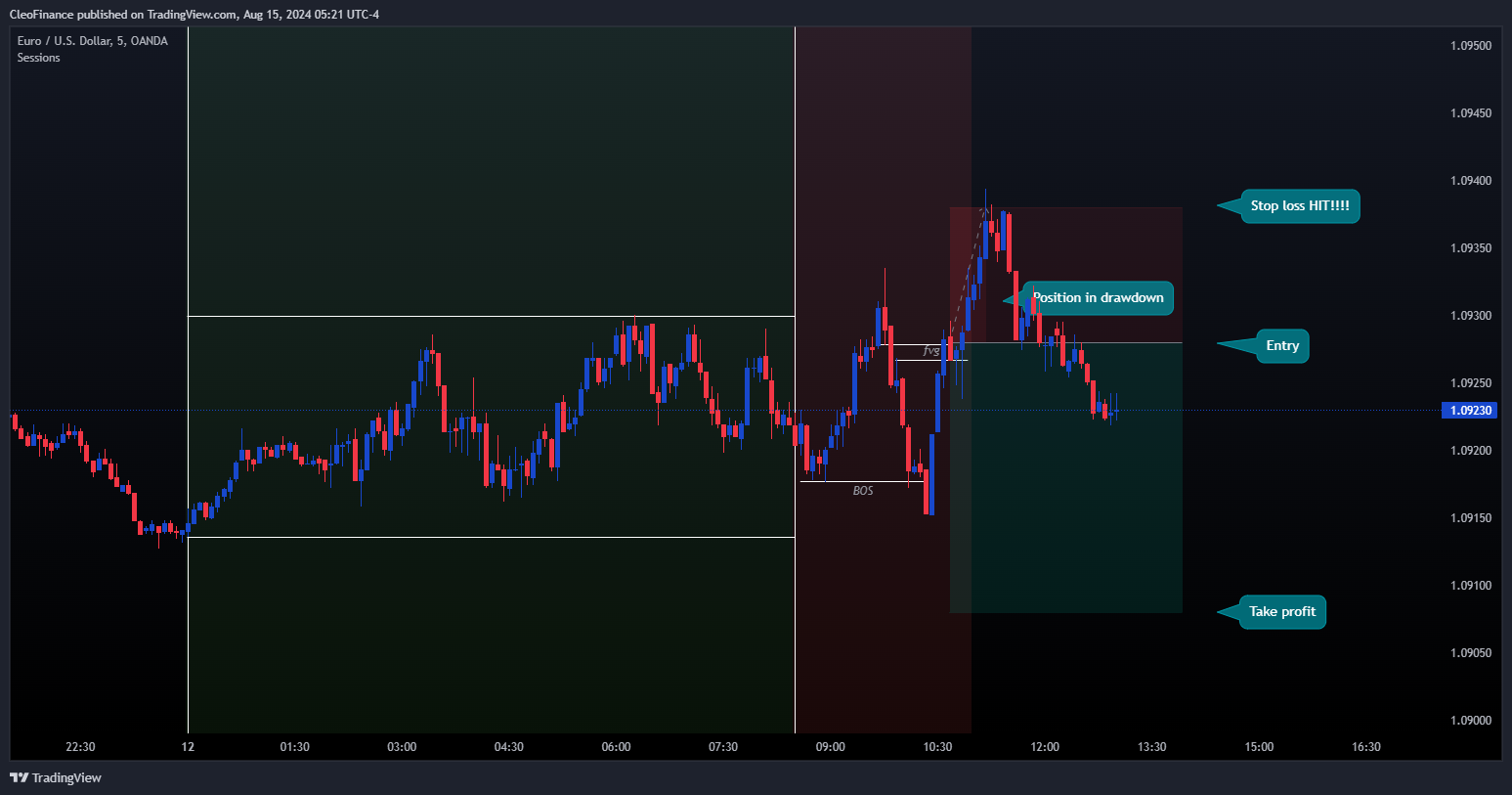Click time axis label 15:00

coord(1259,747)
